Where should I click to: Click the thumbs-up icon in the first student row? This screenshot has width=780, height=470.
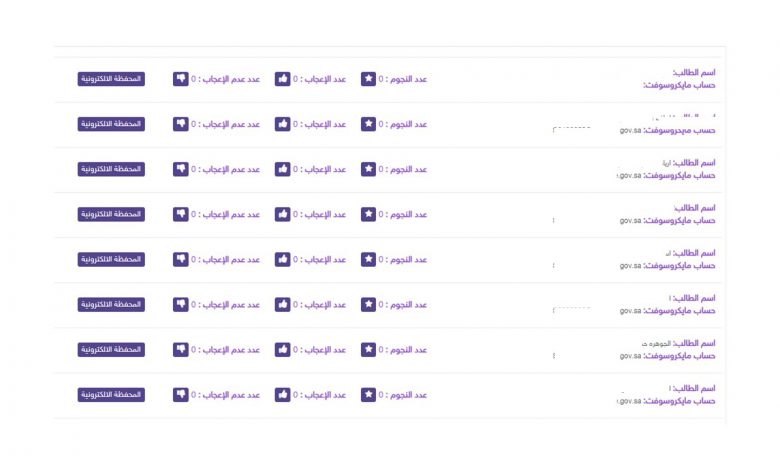[x=283, y=79]
